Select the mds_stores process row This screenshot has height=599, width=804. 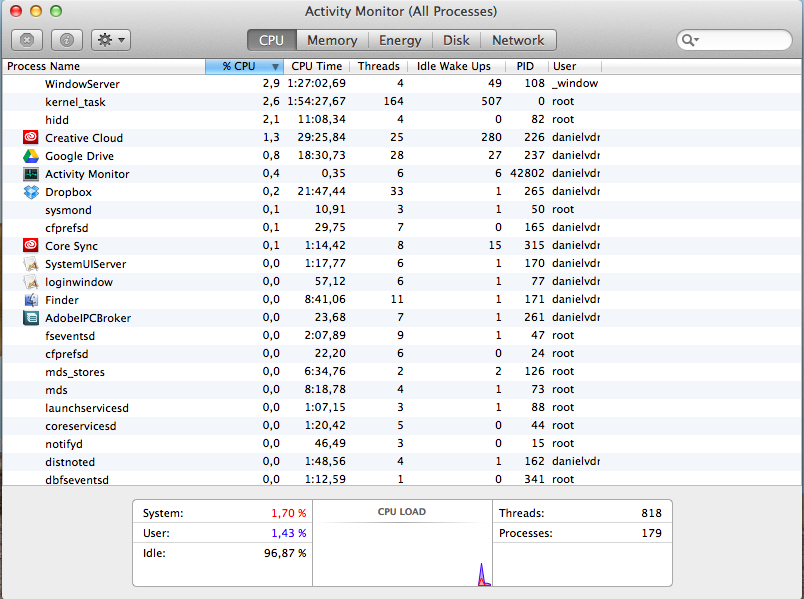[x=402, y=372]
